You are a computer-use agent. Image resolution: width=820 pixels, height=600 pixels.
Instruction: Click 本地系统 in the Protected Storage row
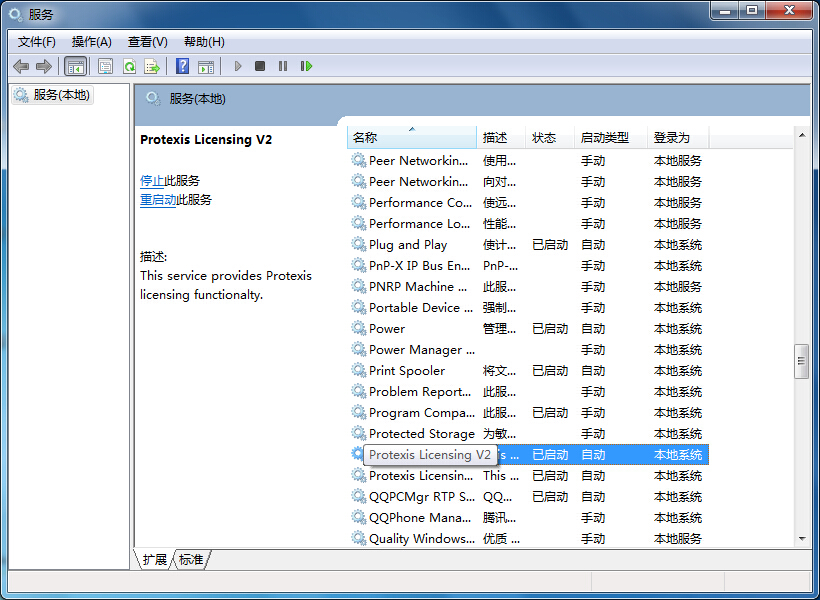[677, 434]
